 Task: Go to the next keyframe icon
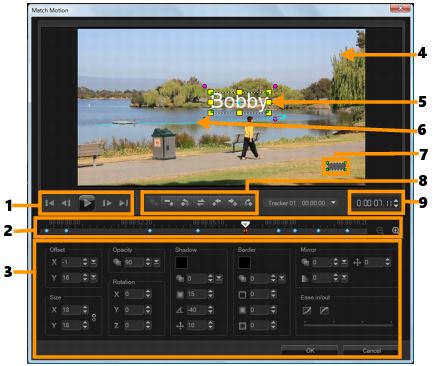click(248, 202)
